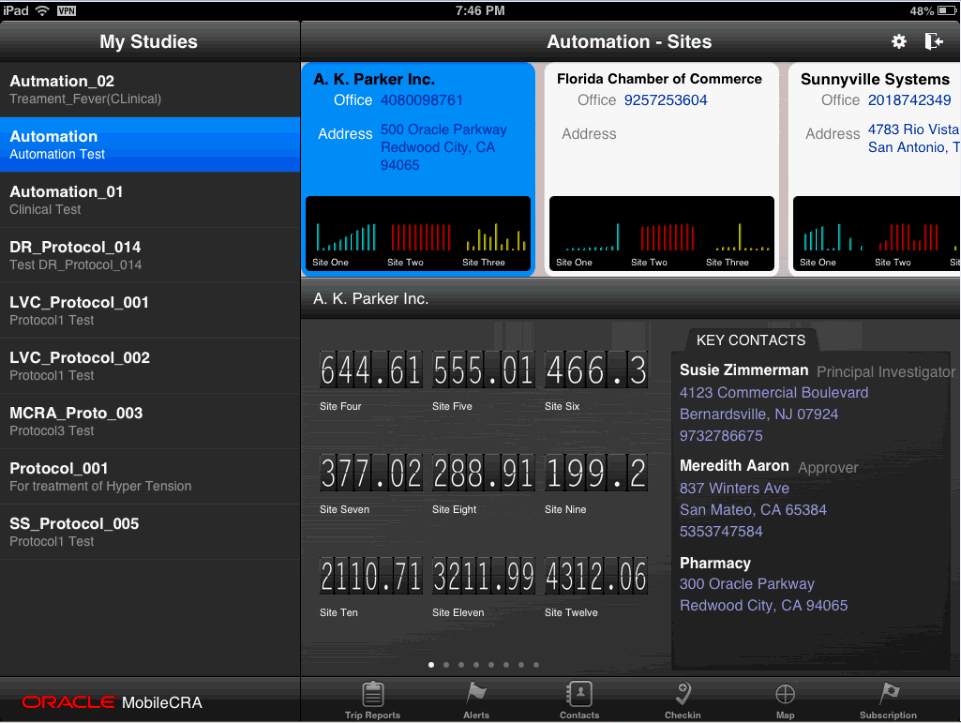Tap Site Five counter 555.01
The width and height of the screenshot is (961, 723).
(483, 370)
